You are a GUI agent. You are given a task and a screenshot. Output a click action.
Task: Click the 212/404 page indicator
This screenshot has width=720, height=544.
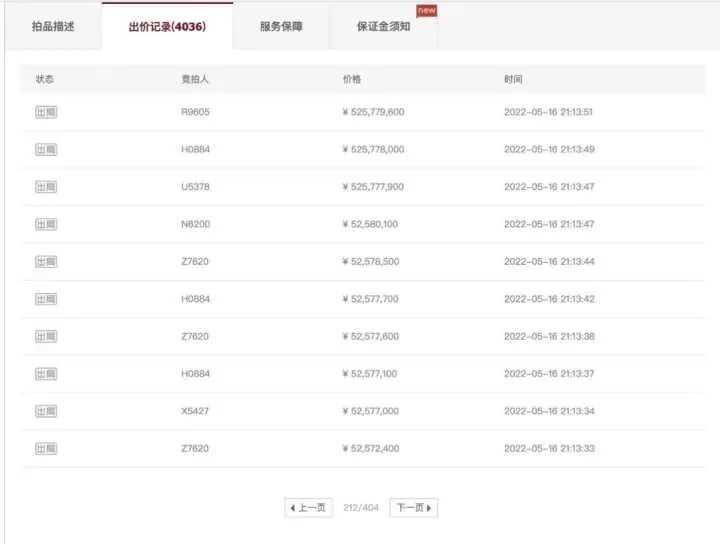pyautogui.click(x=361, y=508)
